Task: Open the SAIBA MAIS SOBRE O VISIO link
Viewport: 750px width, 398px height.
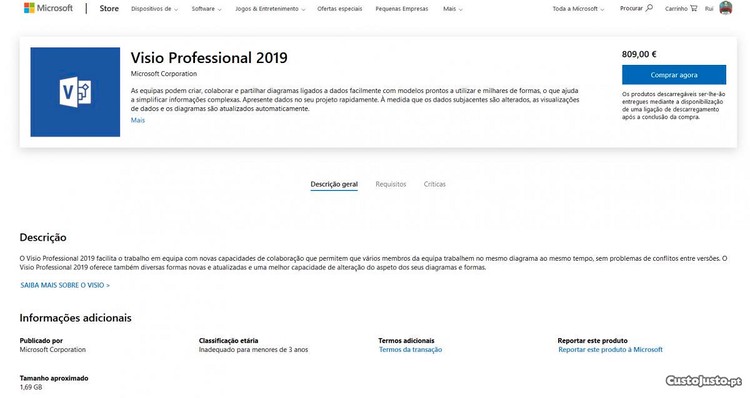Action: [x=65, y=285]
